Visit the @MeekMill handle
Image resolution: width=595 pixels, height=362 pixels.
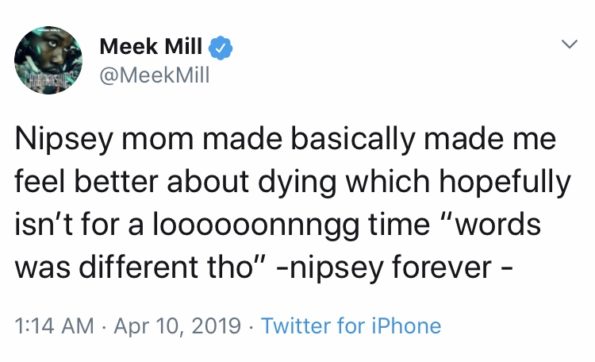coord(154,76)
